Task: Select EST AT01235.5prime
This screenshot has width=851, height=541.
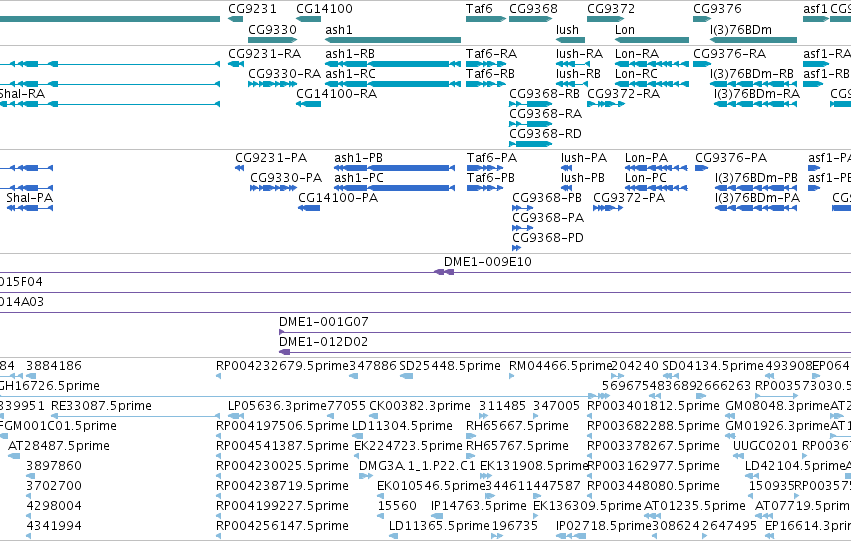Action: pos(694,506)
